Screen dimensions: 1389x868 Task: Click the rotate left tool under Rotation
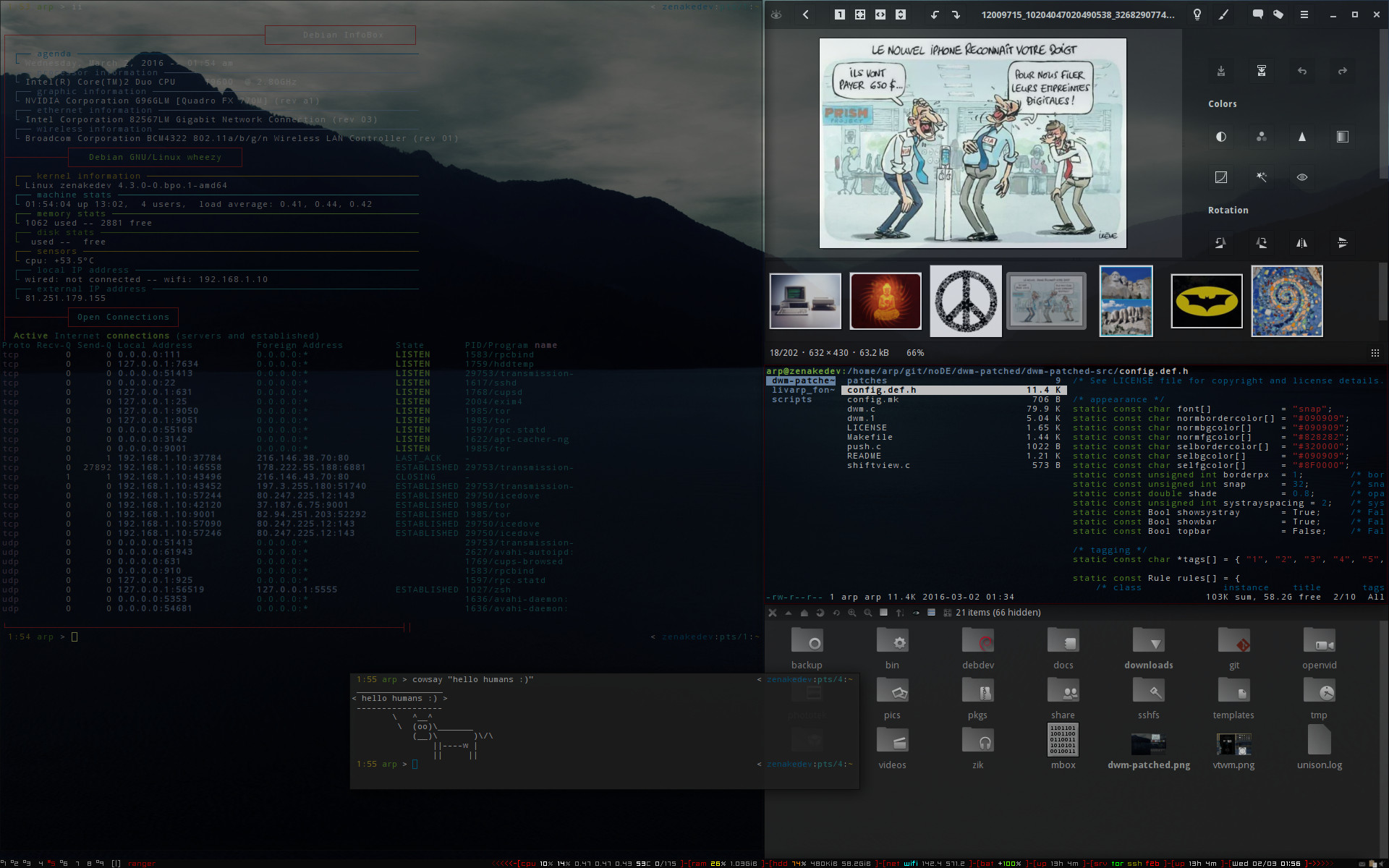click(x=1221, y=243)
